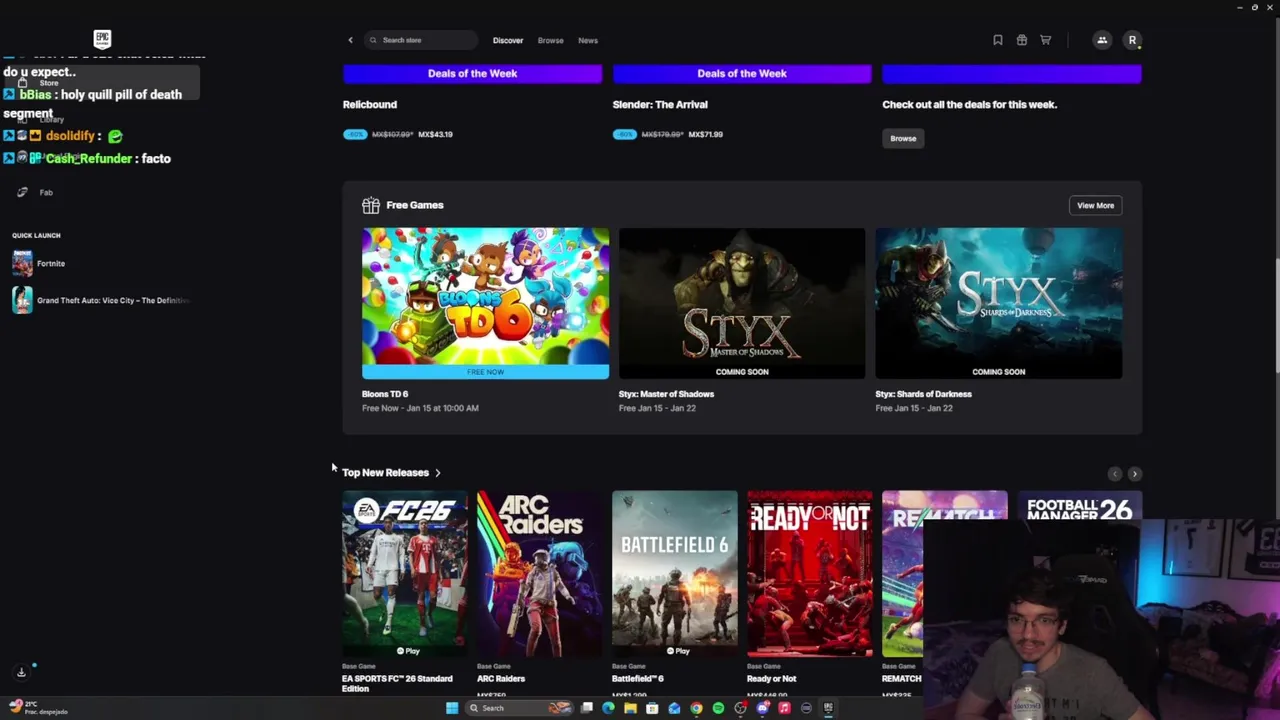Switch to the Discover tab

click(x=508, y=40)
